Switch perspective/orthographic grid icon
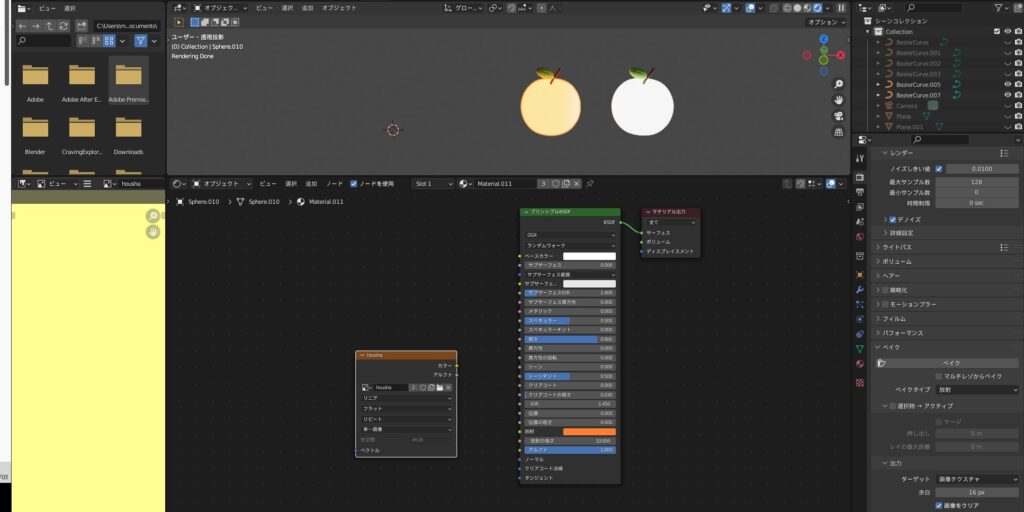Viewport: 1024px width, 512px height. (839, 132)
